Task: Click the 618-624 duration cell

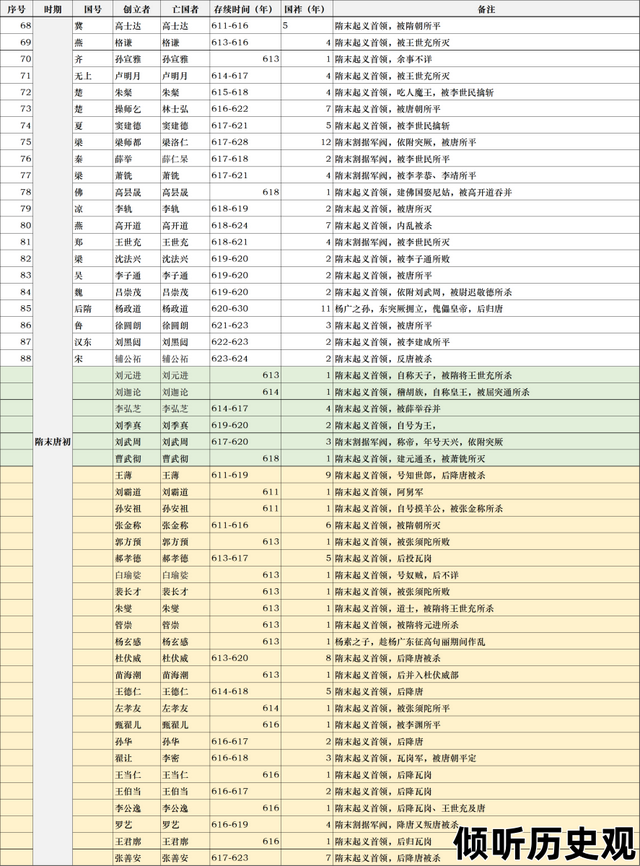Action: [x=245, y=225]
